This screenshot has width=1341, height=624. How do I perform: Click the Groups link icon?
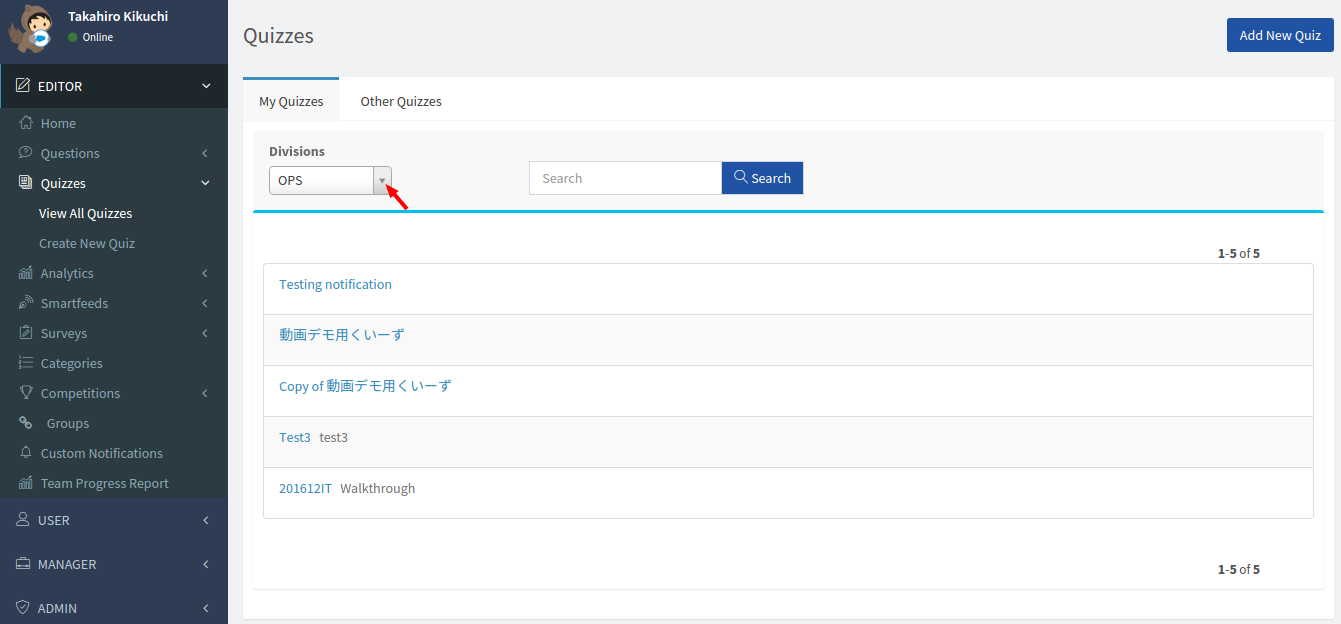26,423
